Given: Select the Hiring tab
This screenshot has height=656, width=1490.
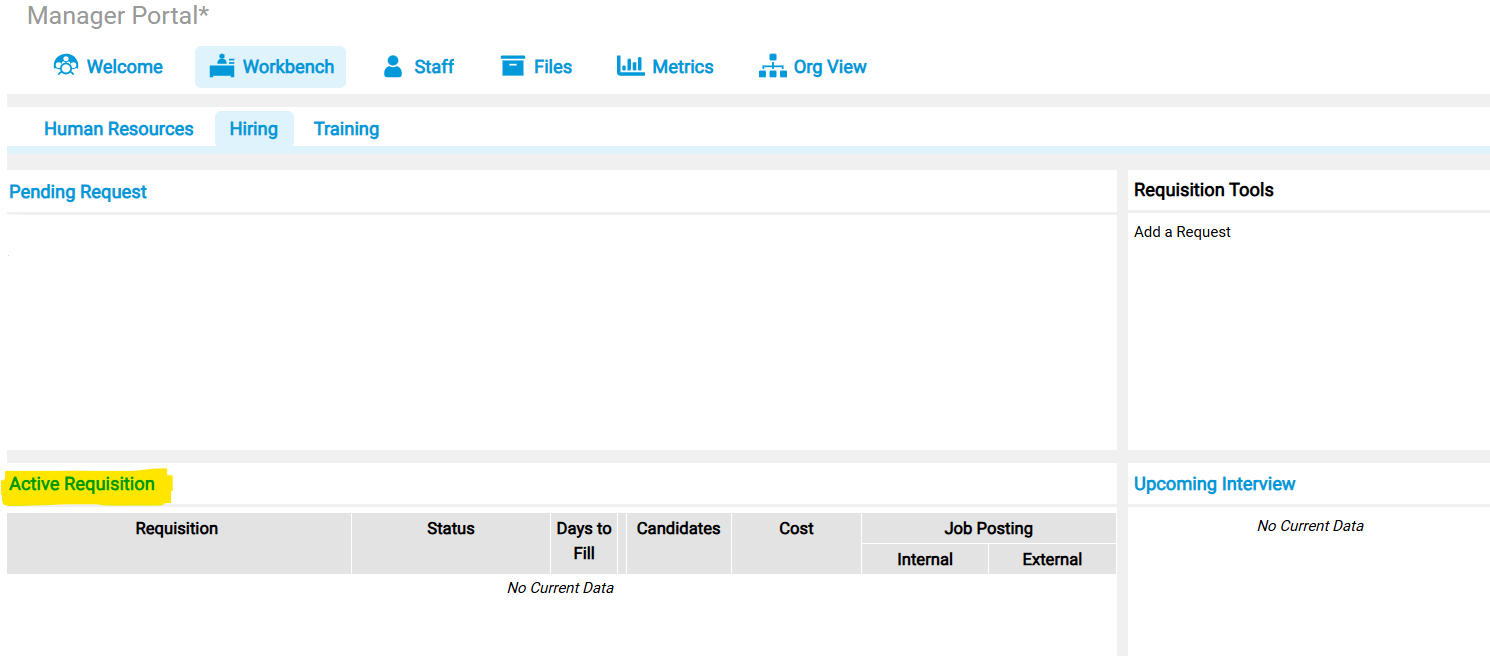Looking at the screenshot, I should coord(254,129).
